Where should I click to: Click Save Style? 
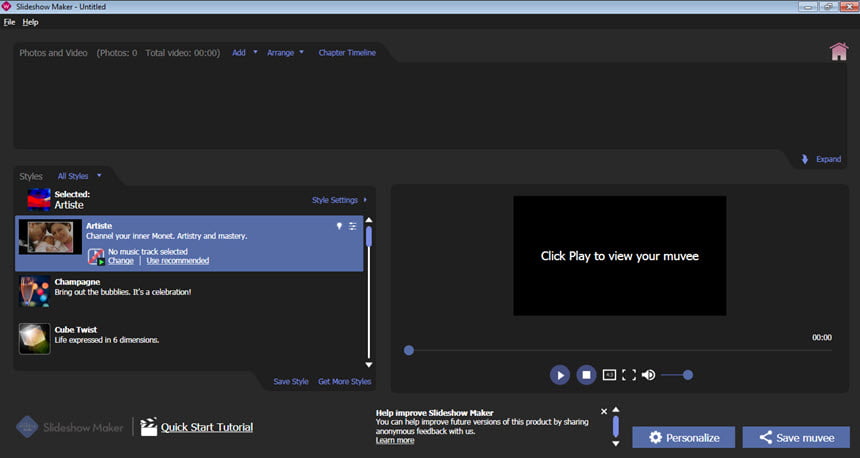tap(291, 382)
